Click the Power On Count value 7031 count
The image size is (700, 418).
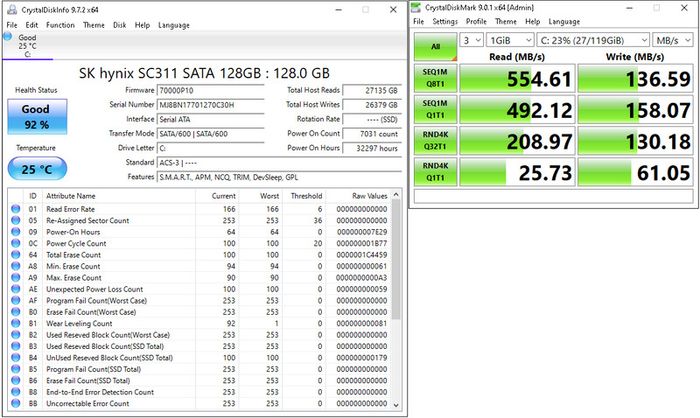(x=372, y=134)
